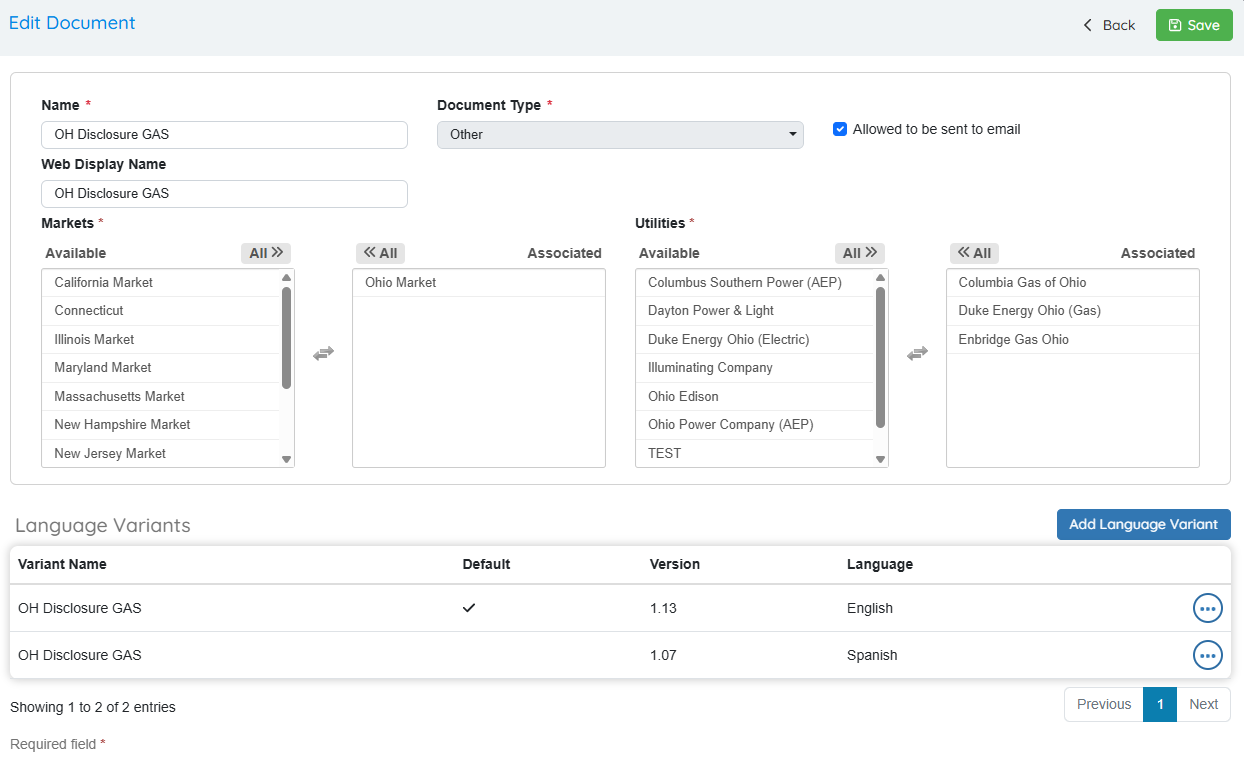
Task: Open actions menu for English variant row
Action: 1208,608
